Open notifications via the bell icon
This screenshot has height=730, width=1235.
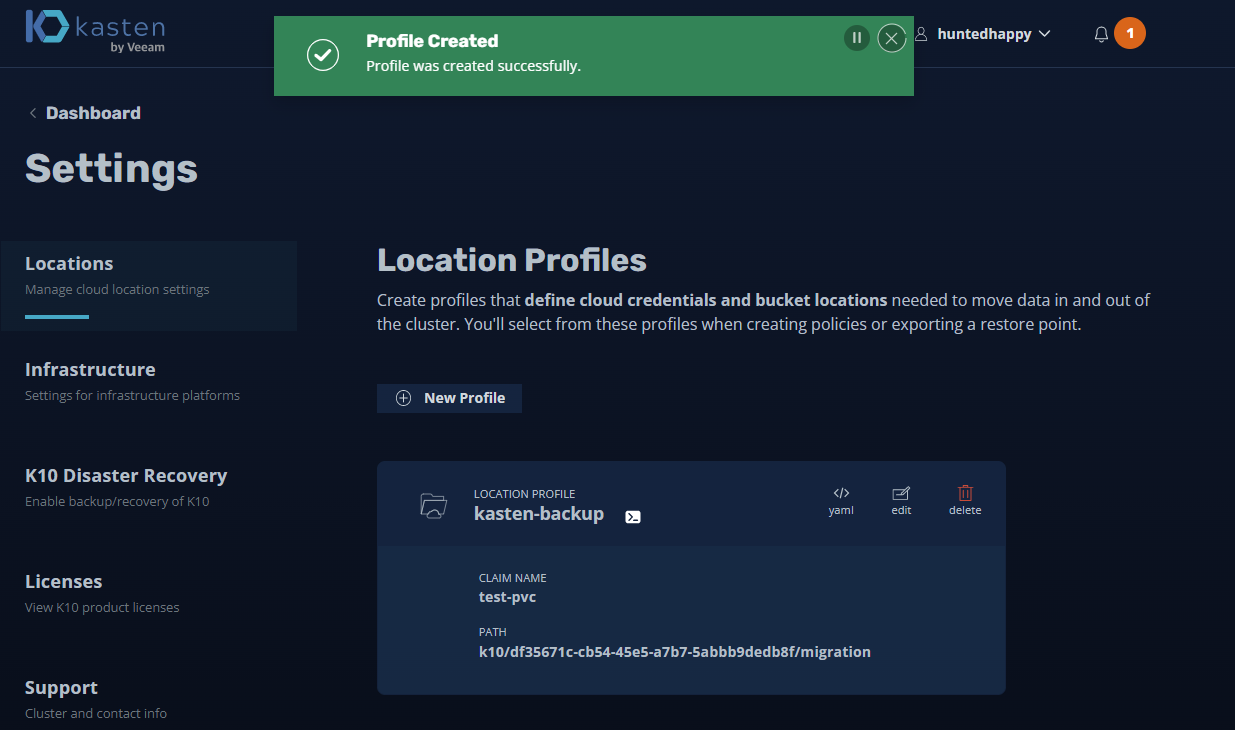(x=1101, y=34)
